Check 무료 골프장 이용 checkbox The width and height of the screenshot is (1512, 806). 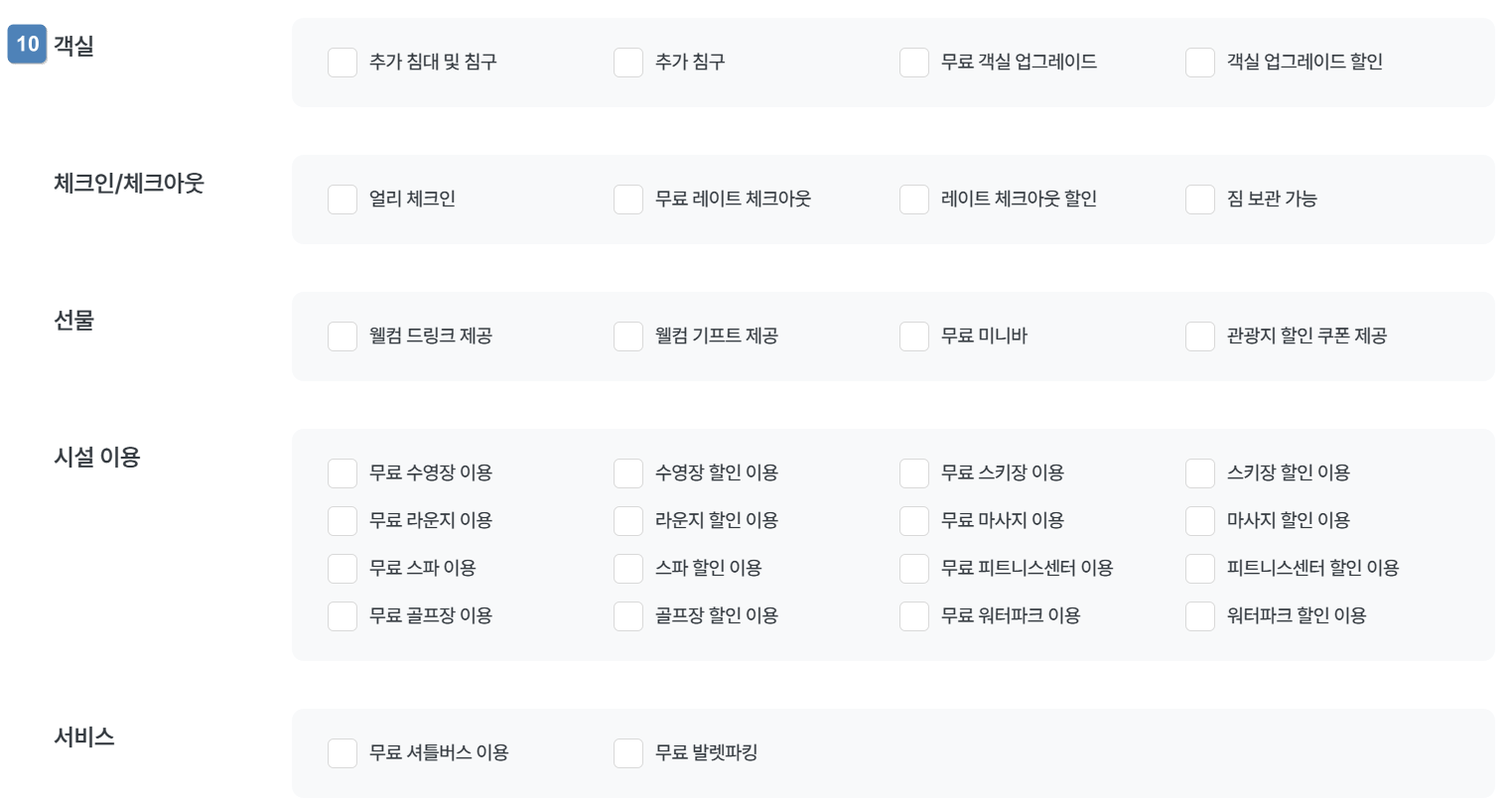coord(343,616)
